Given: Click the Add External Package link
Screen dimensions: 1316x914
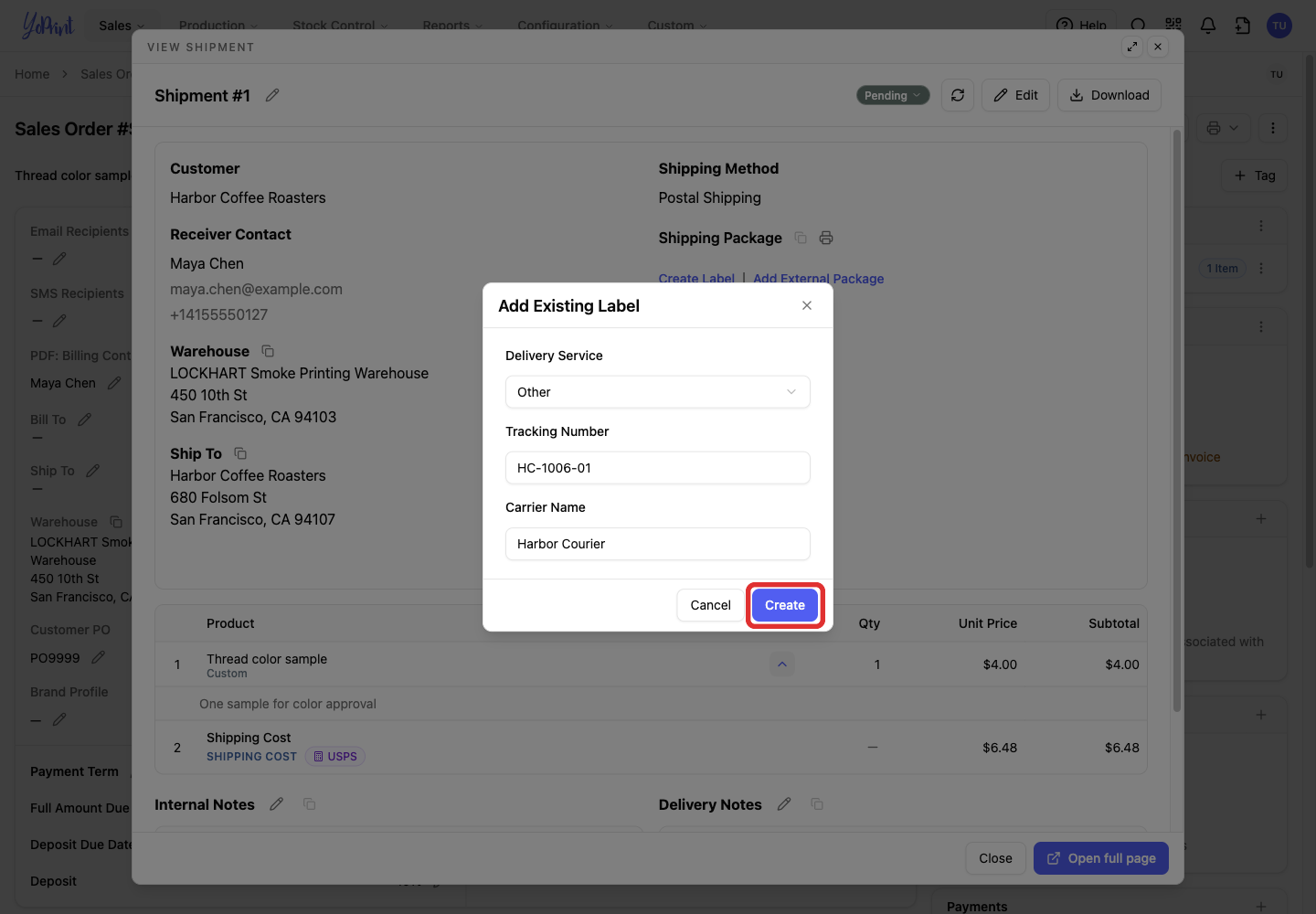Looking at the screenshot, I should [x=818, y=279].
